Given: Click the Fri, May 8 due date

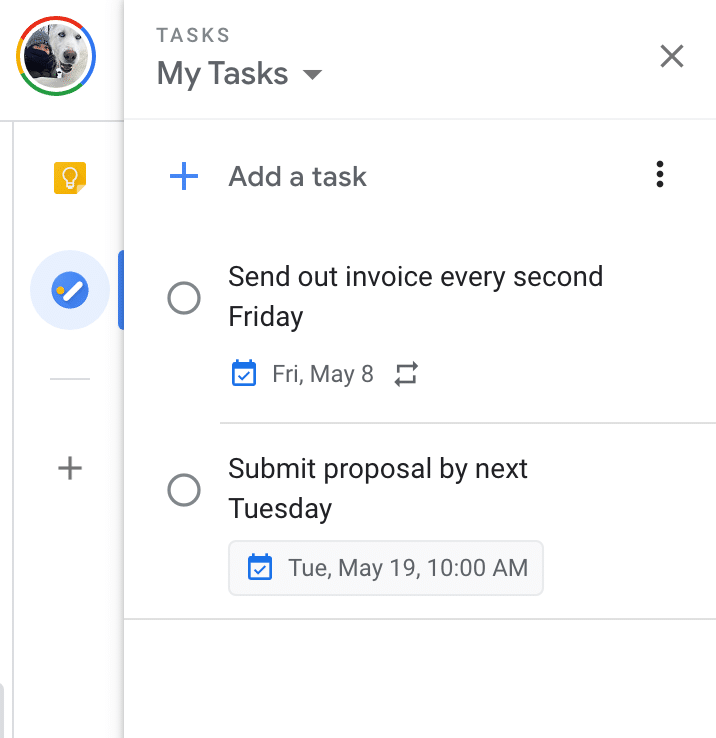Looking at the screenshot, I should (322, 374).
